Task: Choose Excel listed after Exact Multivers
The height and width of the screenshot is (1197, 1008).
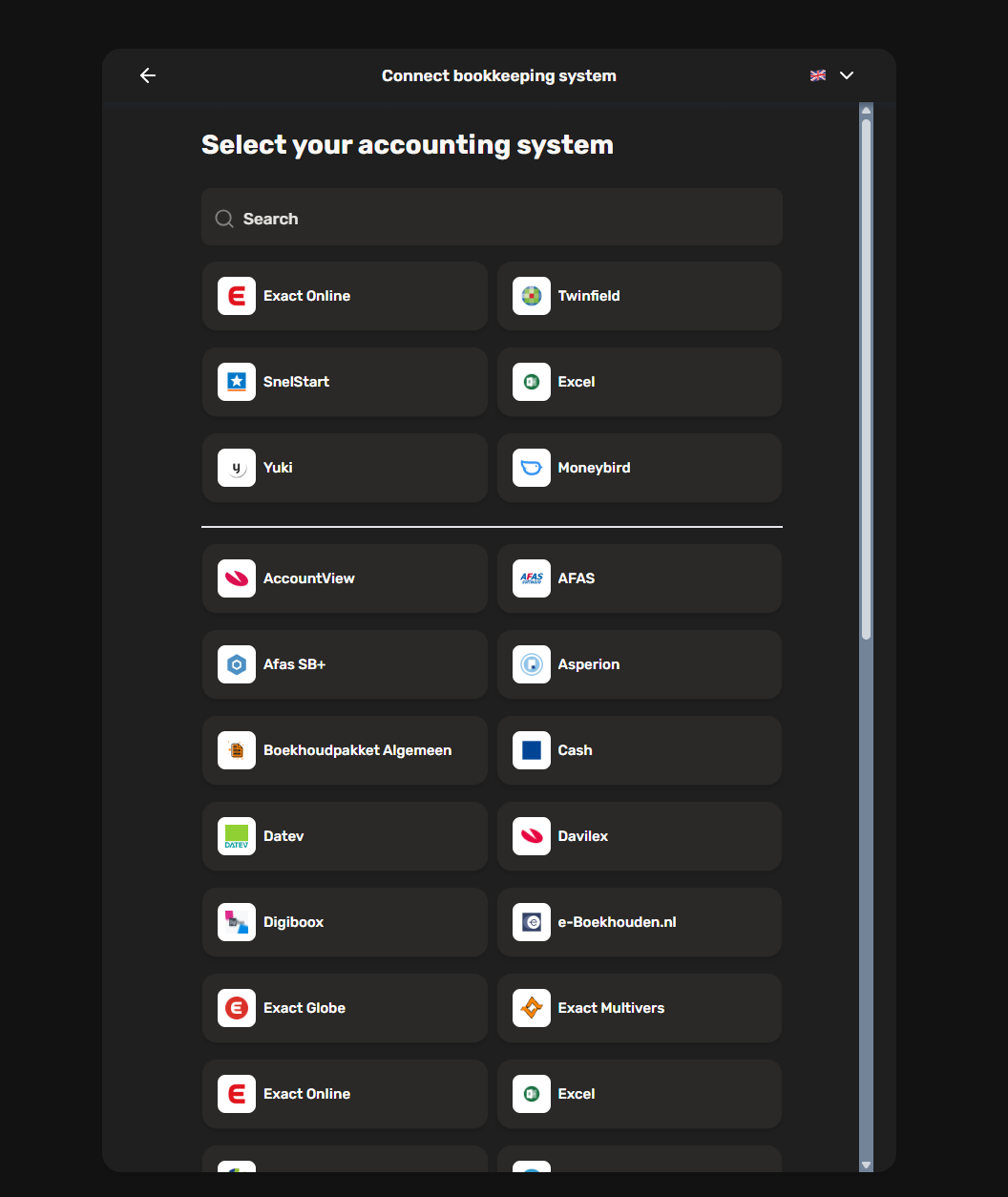Action: (640, 1094)
